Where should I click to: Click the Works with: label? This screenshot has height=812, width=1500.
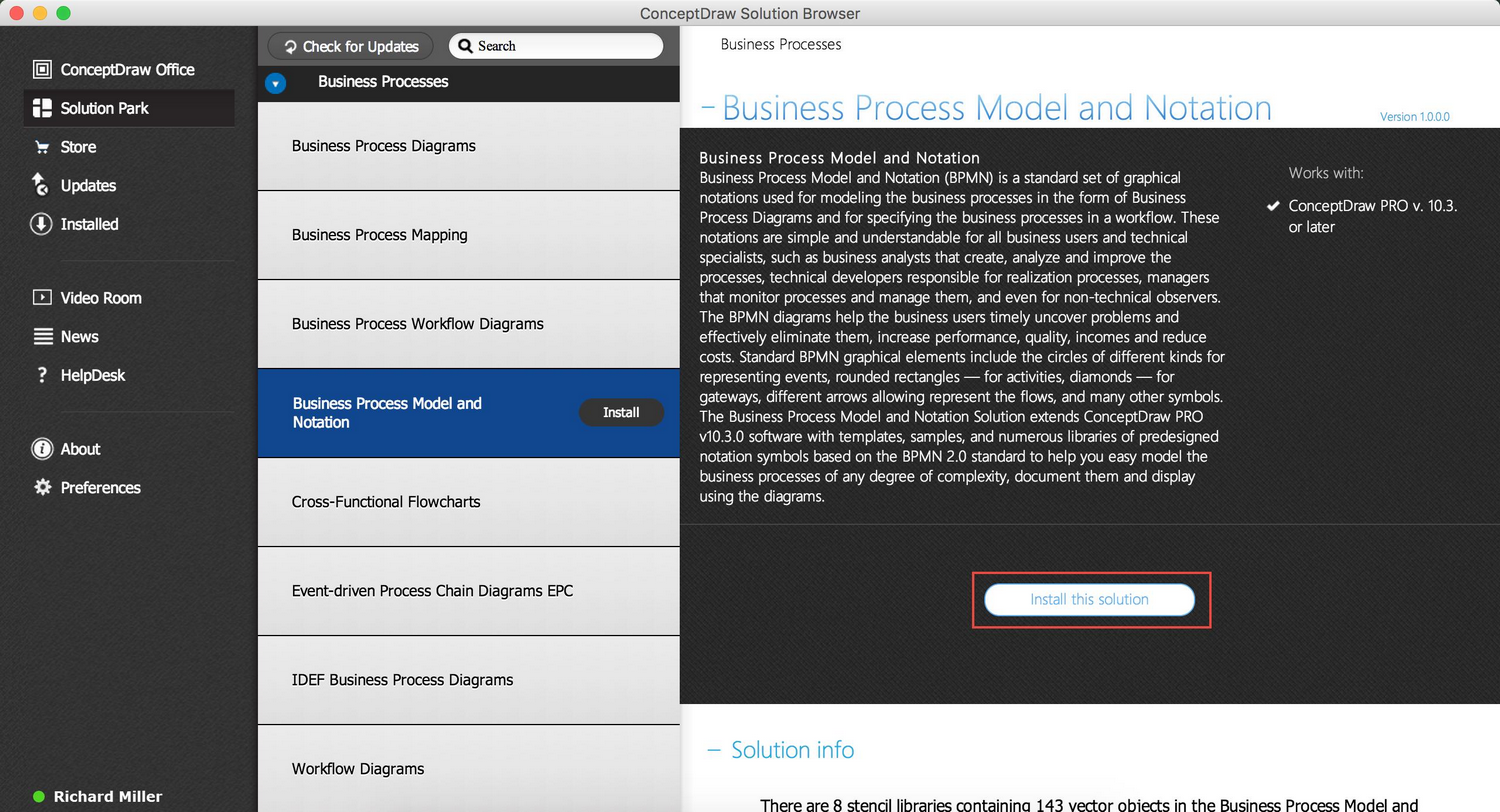(x=1326, y=173)
